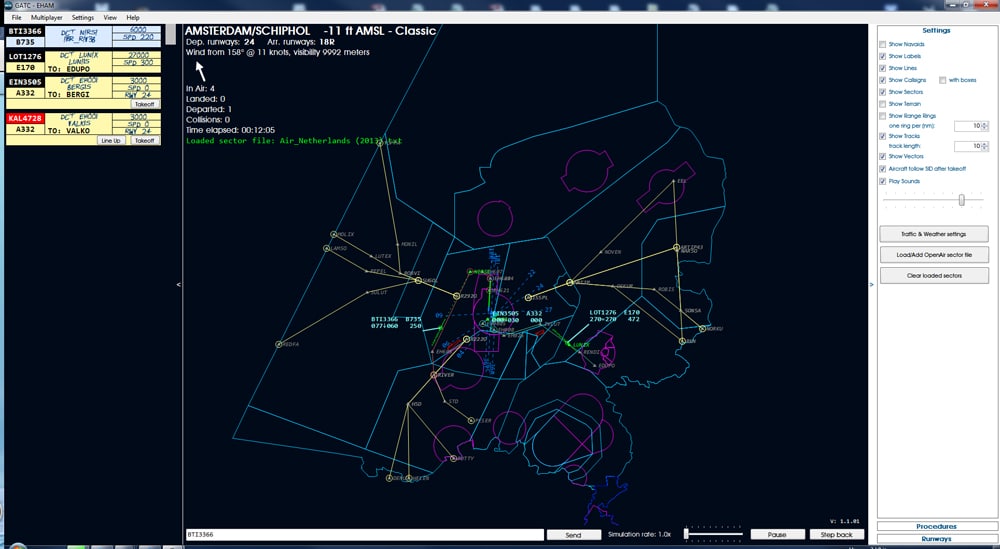Select BTI3366 aircraft label on radar

pos(384,319)
